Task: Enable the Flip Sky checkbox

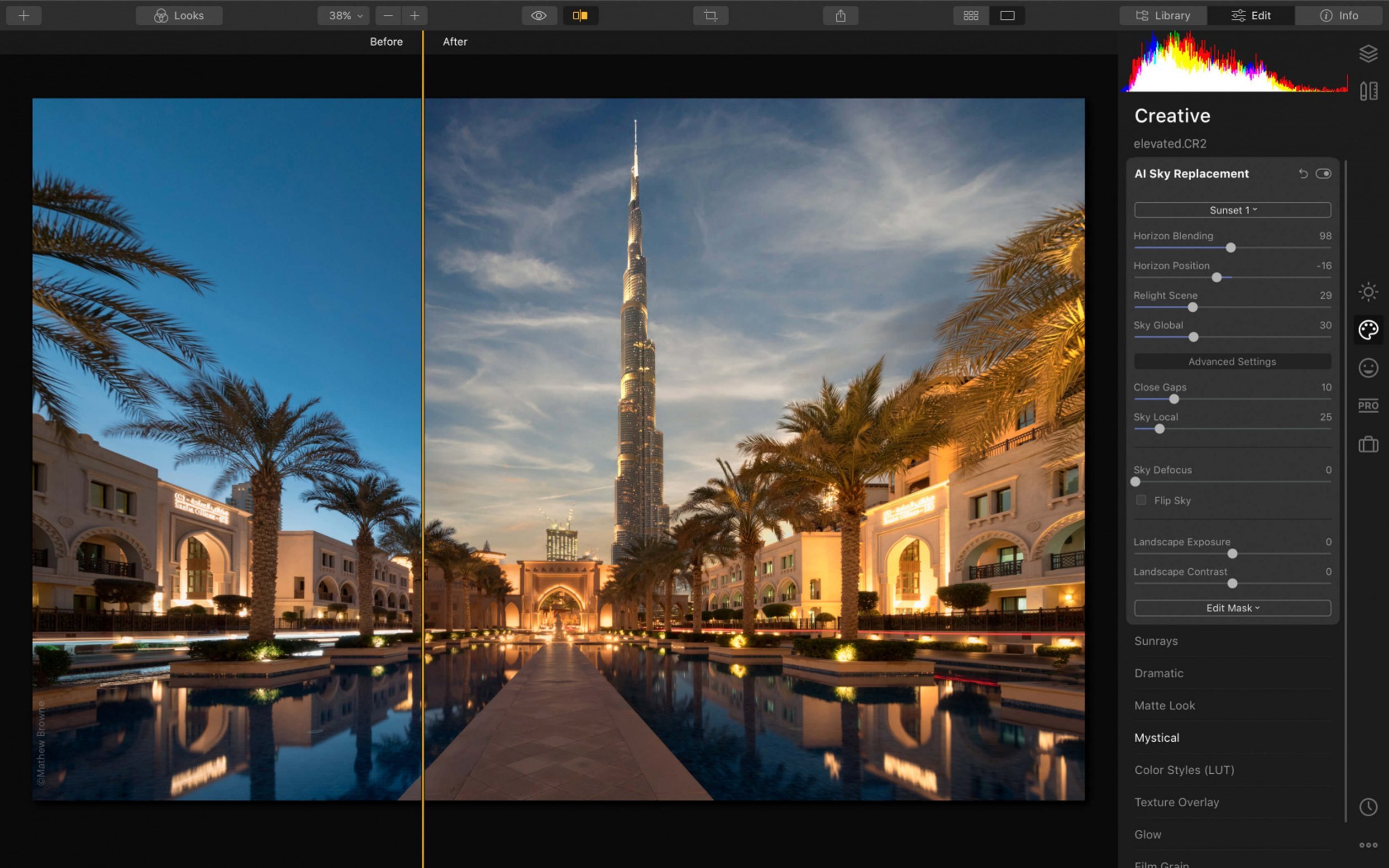Action: point(1140,500)
